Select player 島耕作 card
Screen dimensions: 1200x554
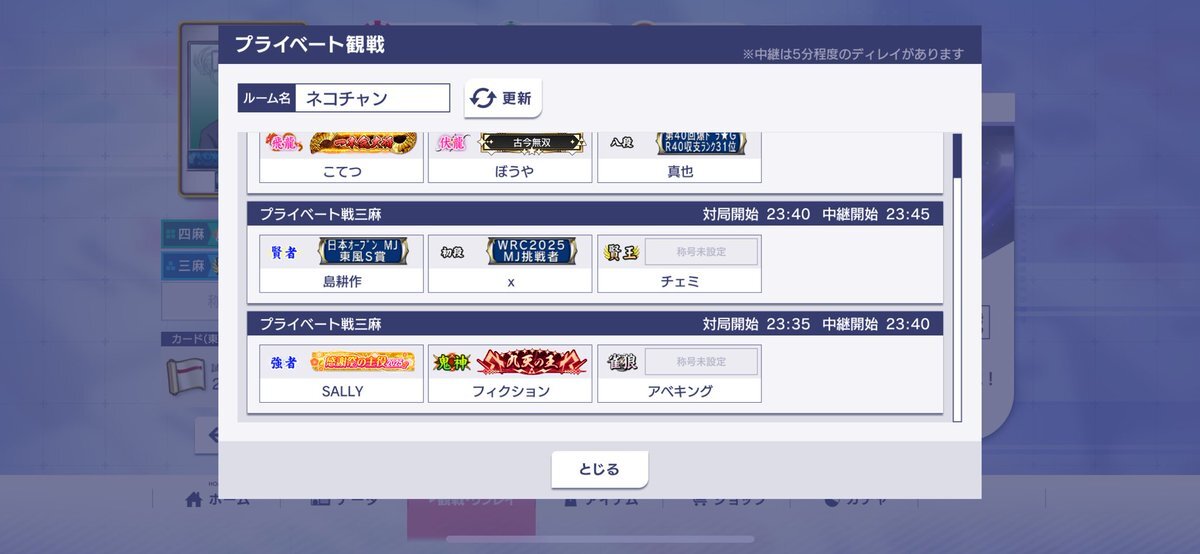pos(341,264)
